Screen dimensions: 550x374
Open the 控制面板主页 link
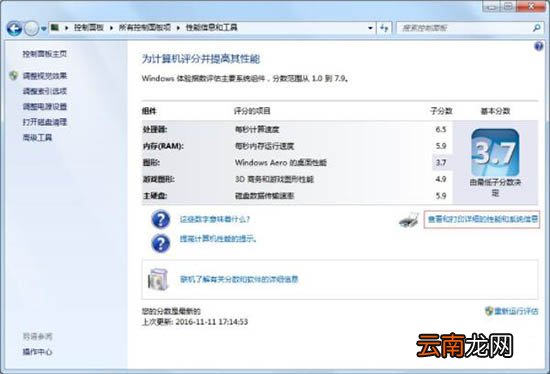[45, 54]
